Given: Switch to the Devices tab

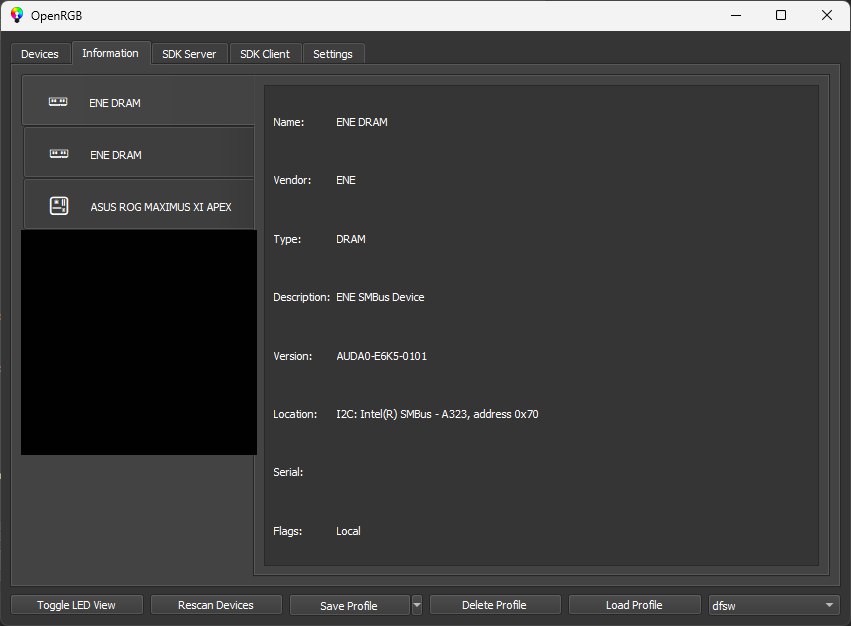Looking at the screenshot, I should tap(40, 54).
